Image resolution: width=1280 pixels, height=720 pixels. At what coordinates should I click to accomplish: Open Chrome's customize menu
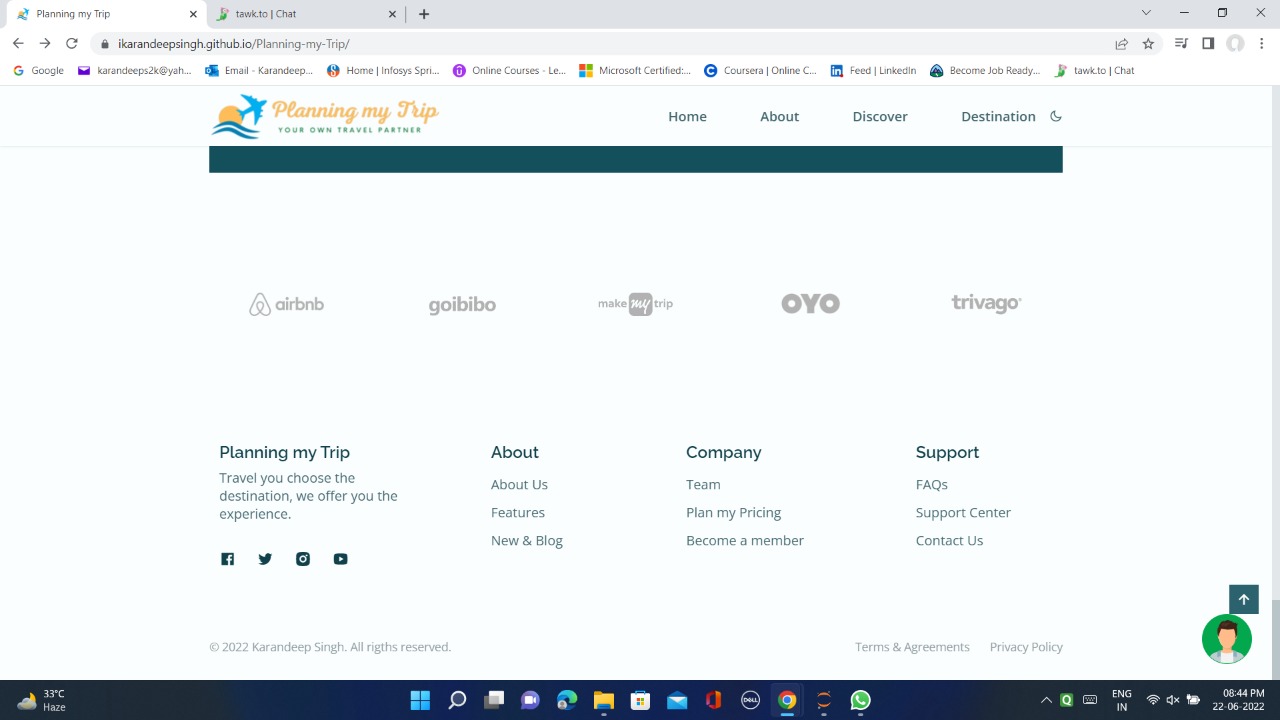point(1260,43)
